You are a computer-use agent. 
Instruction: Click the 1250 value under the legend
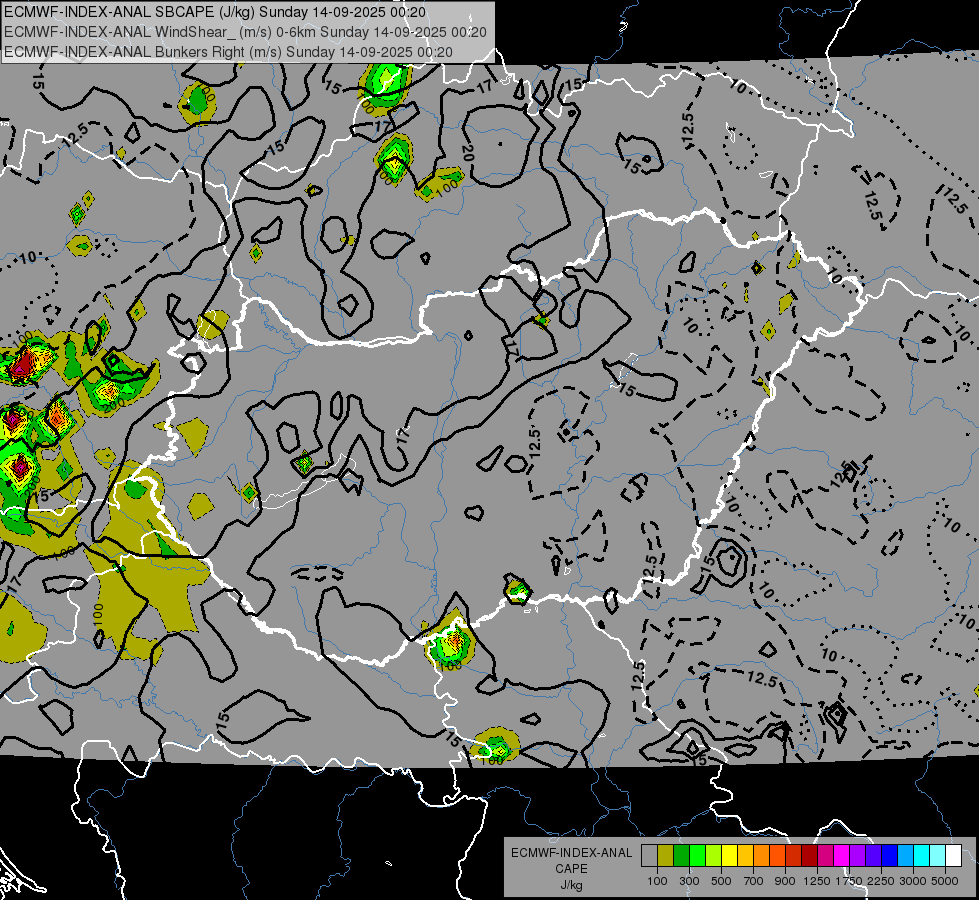[x=817, y=881]
